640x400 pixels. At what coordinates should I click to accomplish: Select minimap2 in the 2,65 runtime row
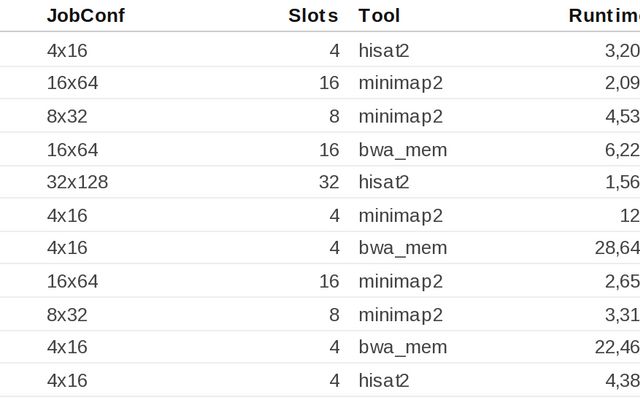(x=400, y=281)
